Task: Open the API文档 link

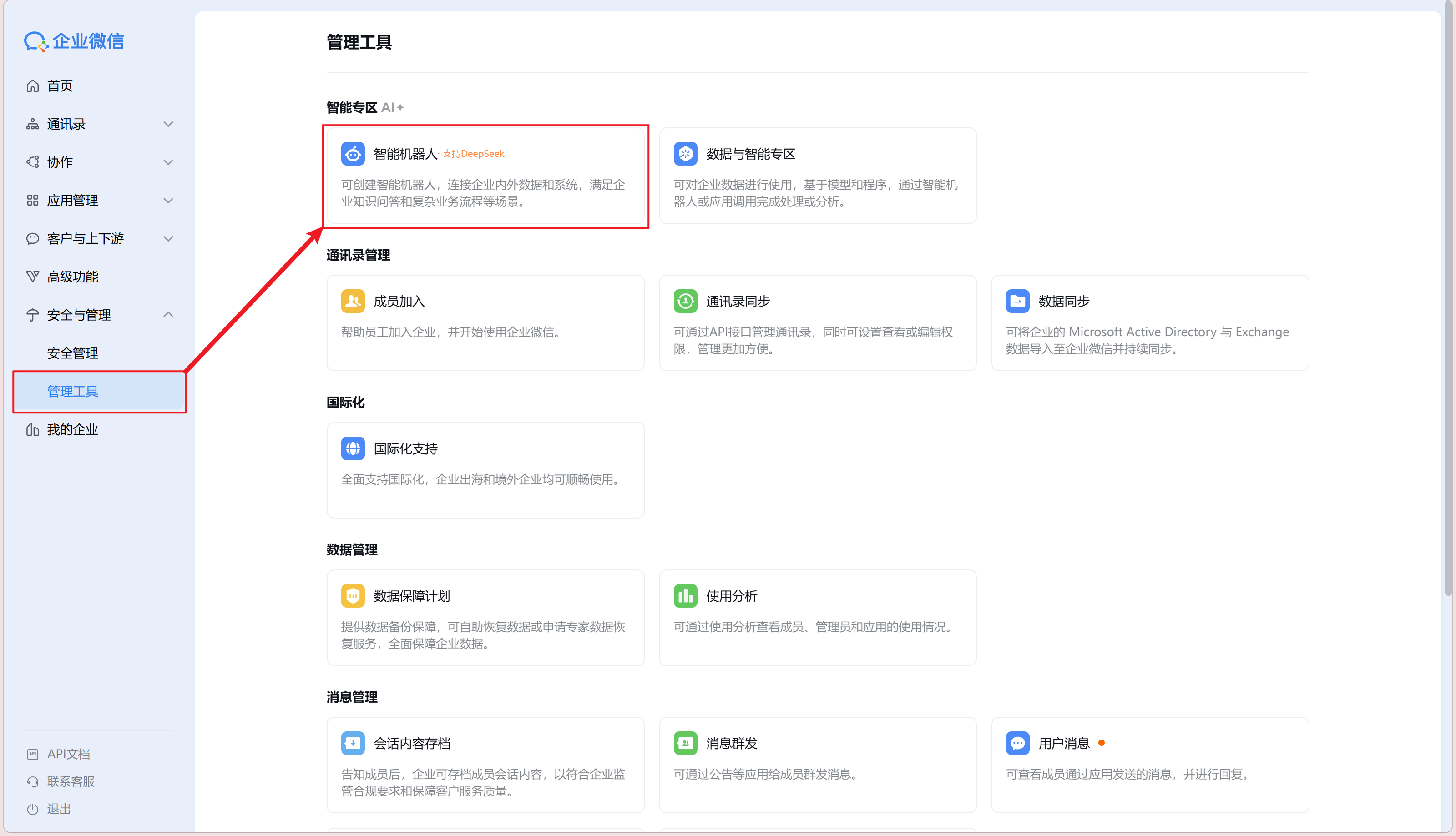Action: pyautogui.click(x=68, y=754)
